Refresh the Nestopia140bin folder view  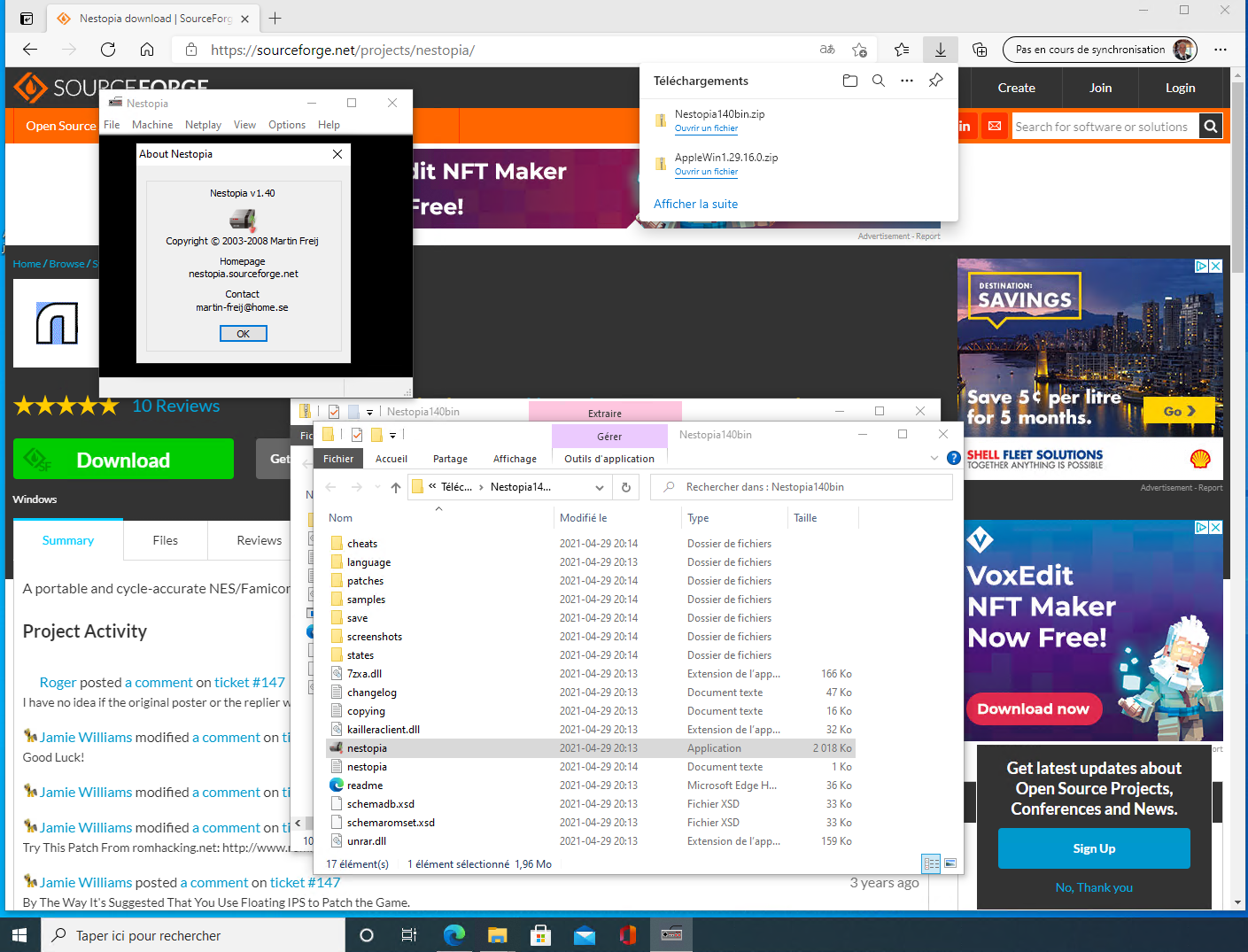[x=626, y=487]
